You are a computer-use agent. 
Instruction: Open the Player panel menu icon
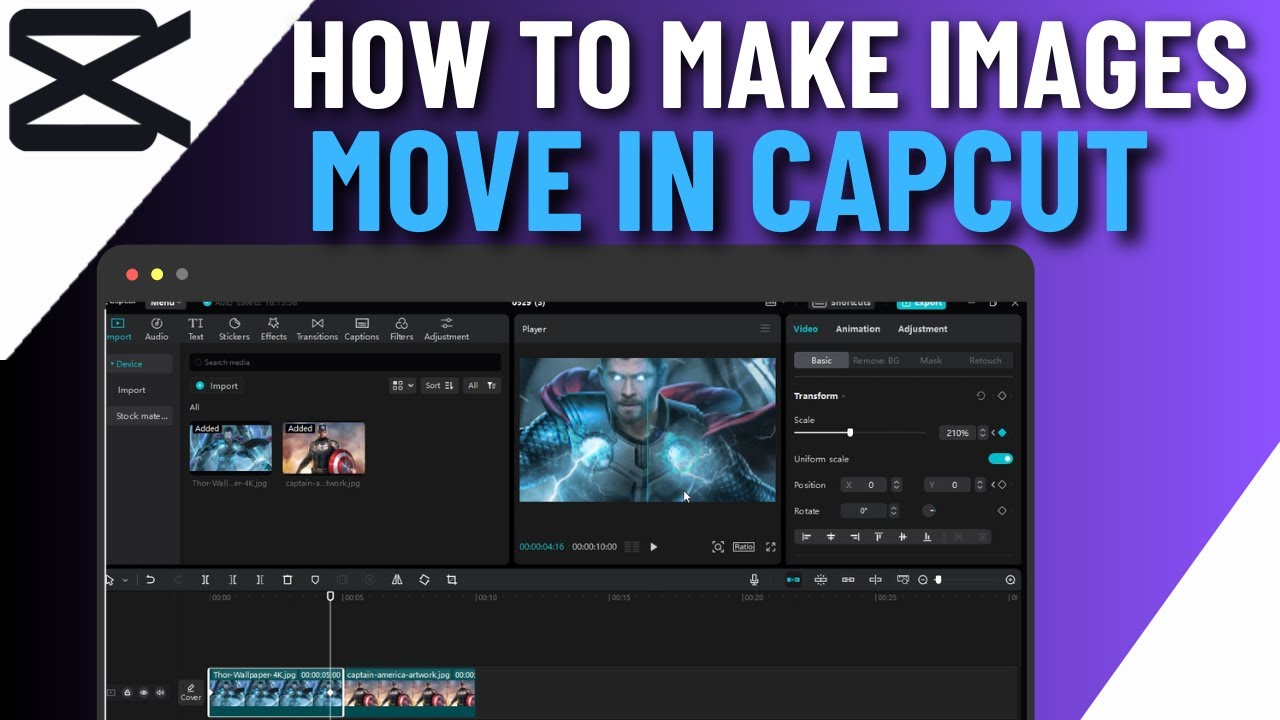click(765, 329)
